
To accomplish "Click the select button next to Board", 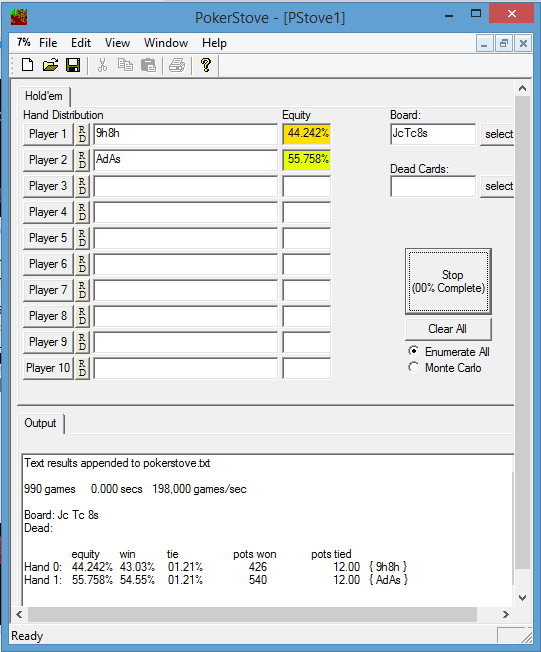I will (497, 134).
